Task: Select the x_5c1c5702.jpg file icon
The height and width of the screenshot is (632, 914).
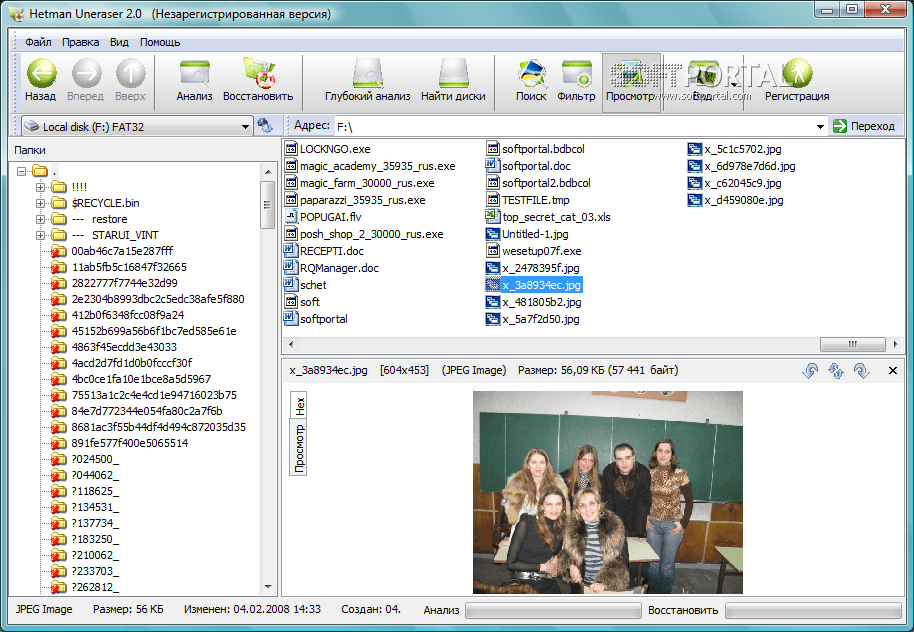Action: [x=694, y=149]
